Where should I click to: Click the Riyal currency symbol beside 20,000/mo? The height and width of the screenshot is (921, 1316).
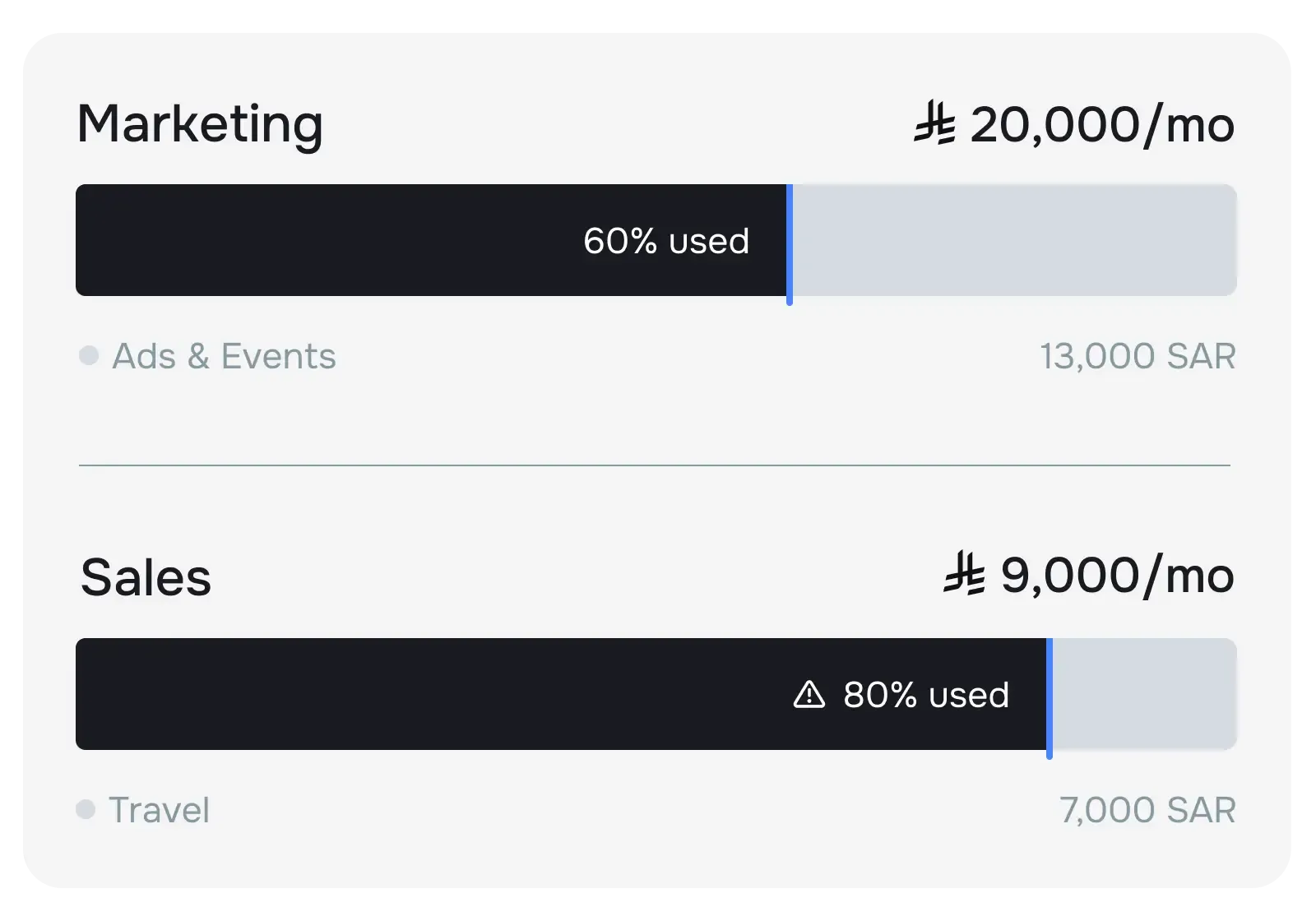935,124
